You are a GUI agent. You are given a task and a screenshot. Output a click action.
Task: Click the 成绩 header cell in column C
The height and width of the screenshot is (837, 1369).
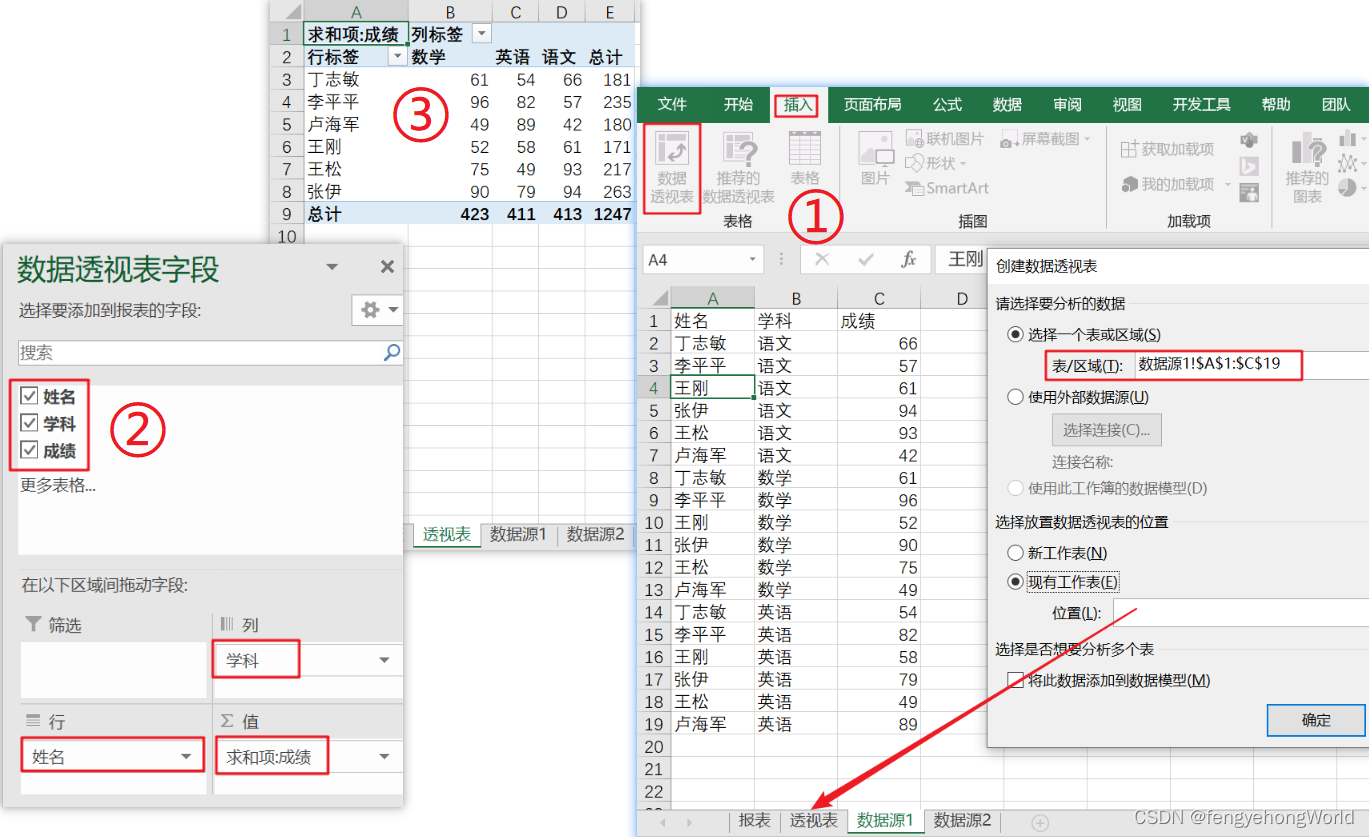click(x=879, y=321)
